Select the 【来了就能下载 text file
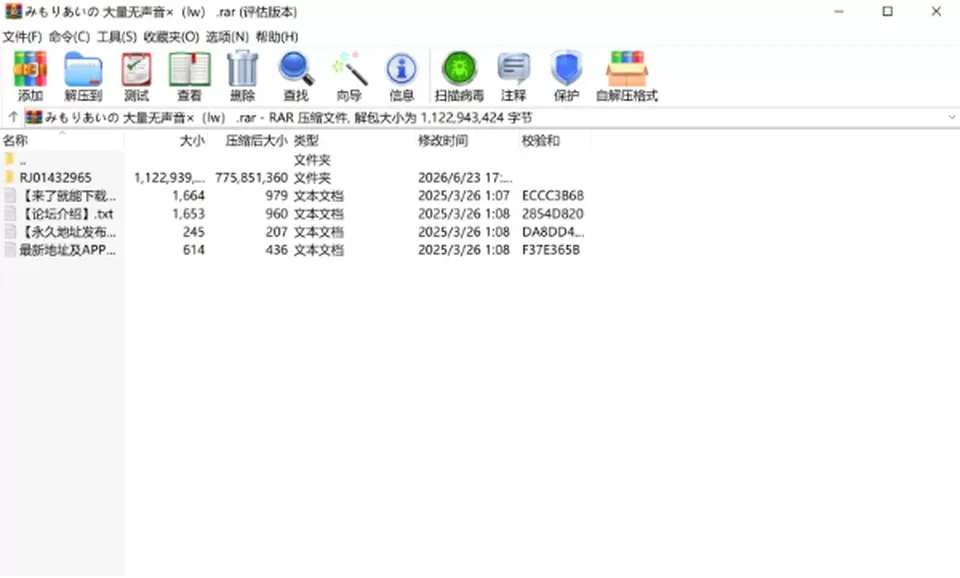Screen dimensions: 960x578 67,196
